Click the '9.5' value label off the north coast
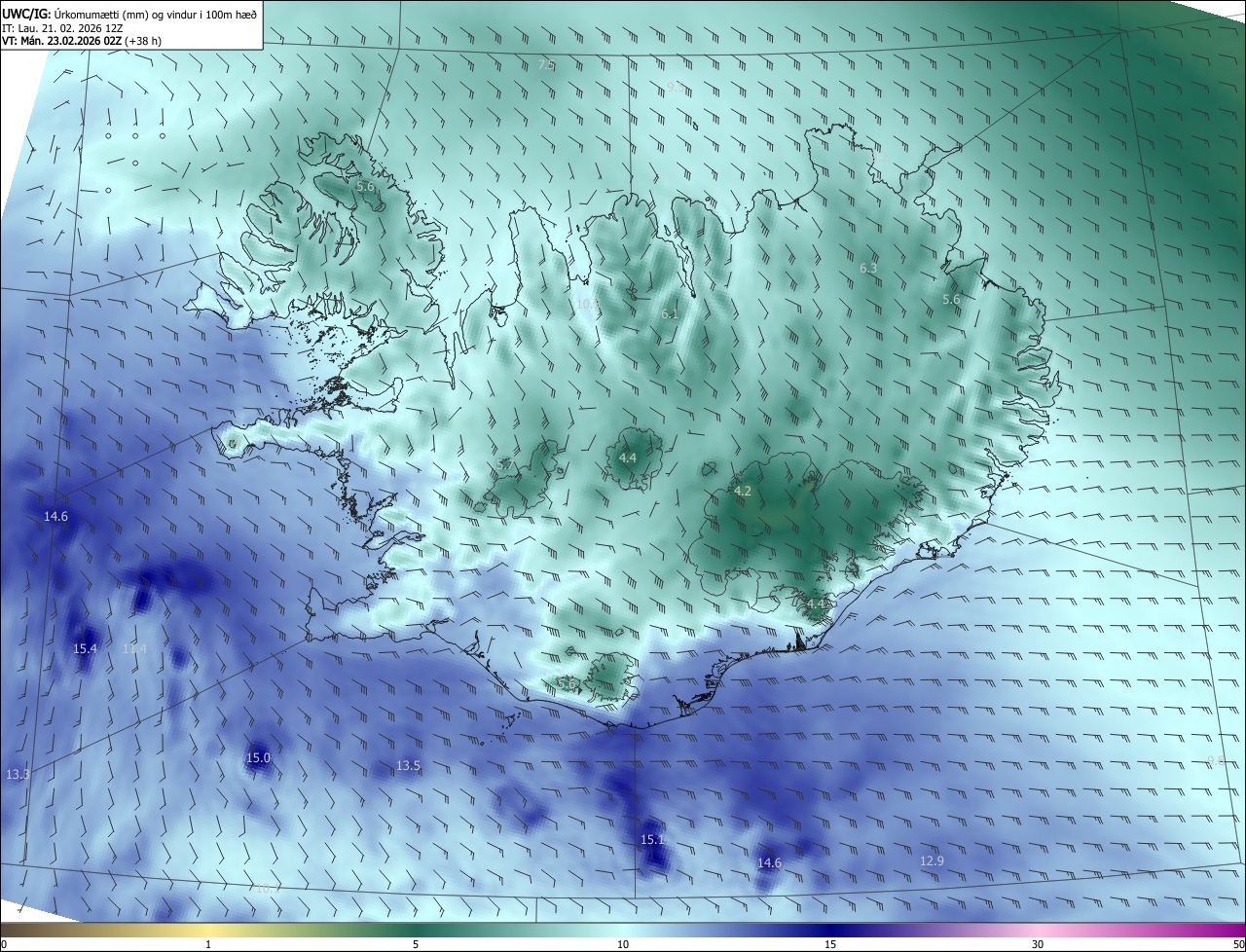1246x952 pixels. (x=675, y=86)
